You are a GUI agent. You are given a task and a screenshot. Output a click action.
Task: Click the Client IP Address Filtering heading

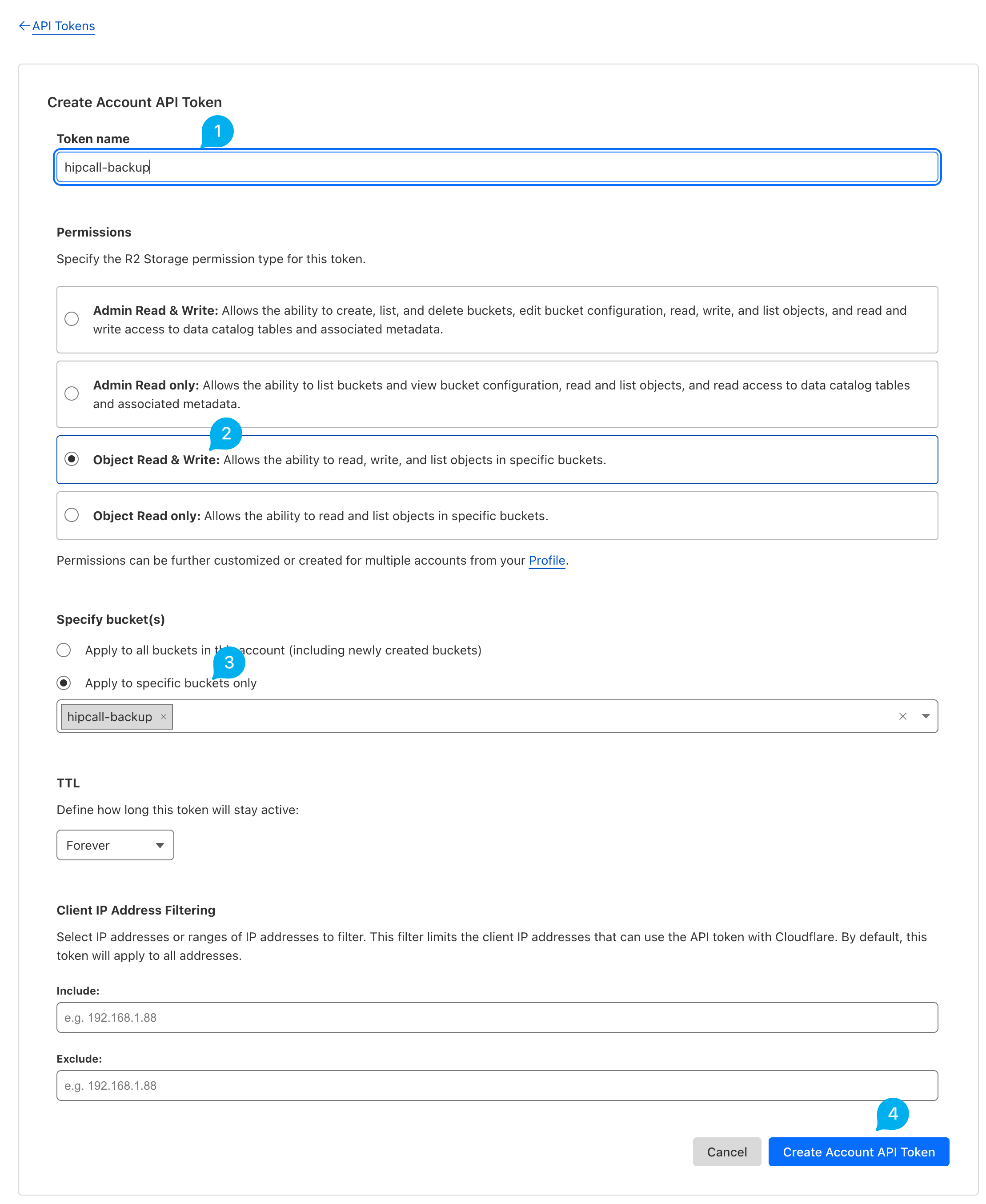click(136, 911)
